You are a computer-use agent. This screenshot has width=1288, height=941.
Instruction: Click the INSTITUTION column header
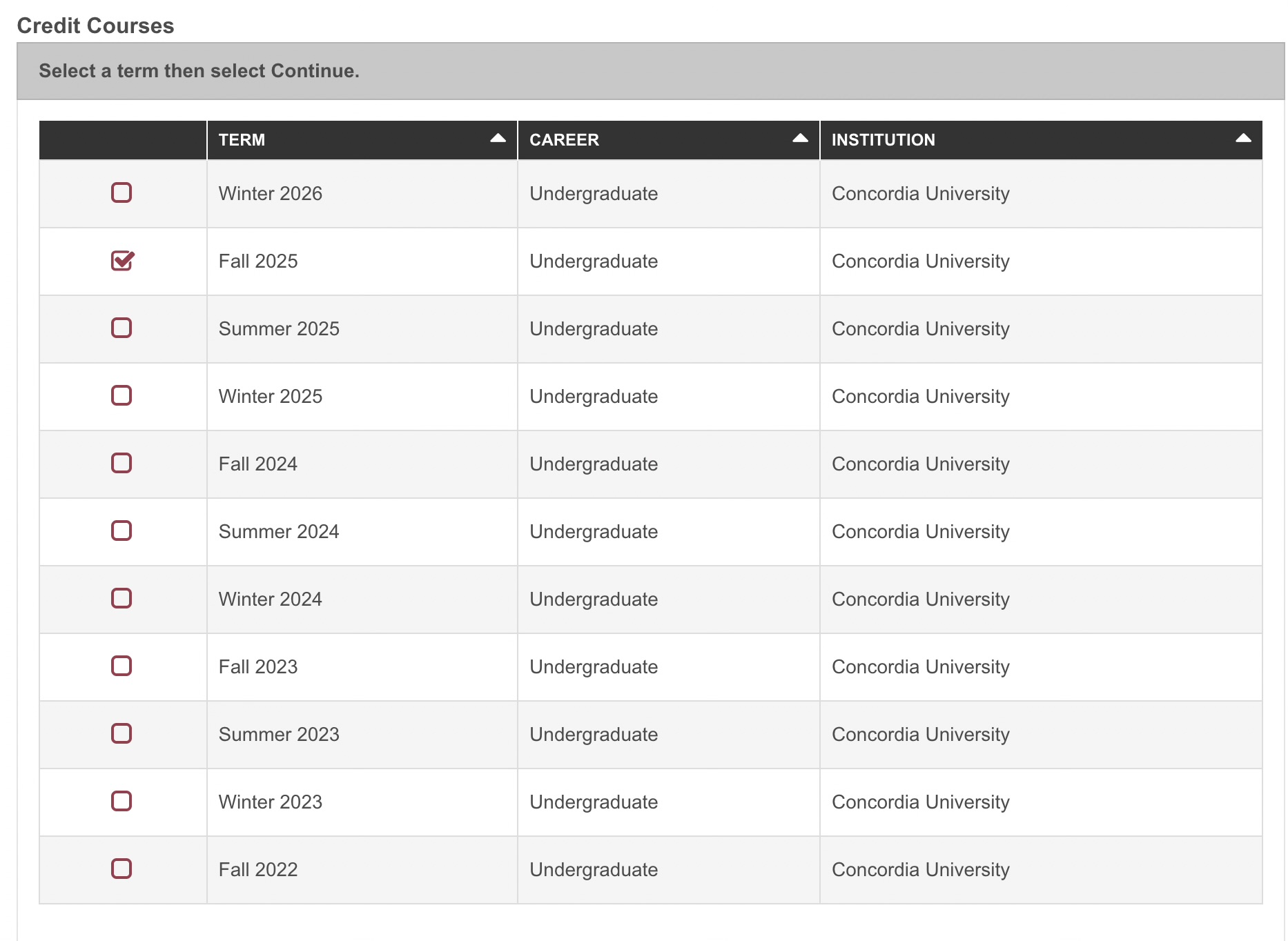click(883, 140)
